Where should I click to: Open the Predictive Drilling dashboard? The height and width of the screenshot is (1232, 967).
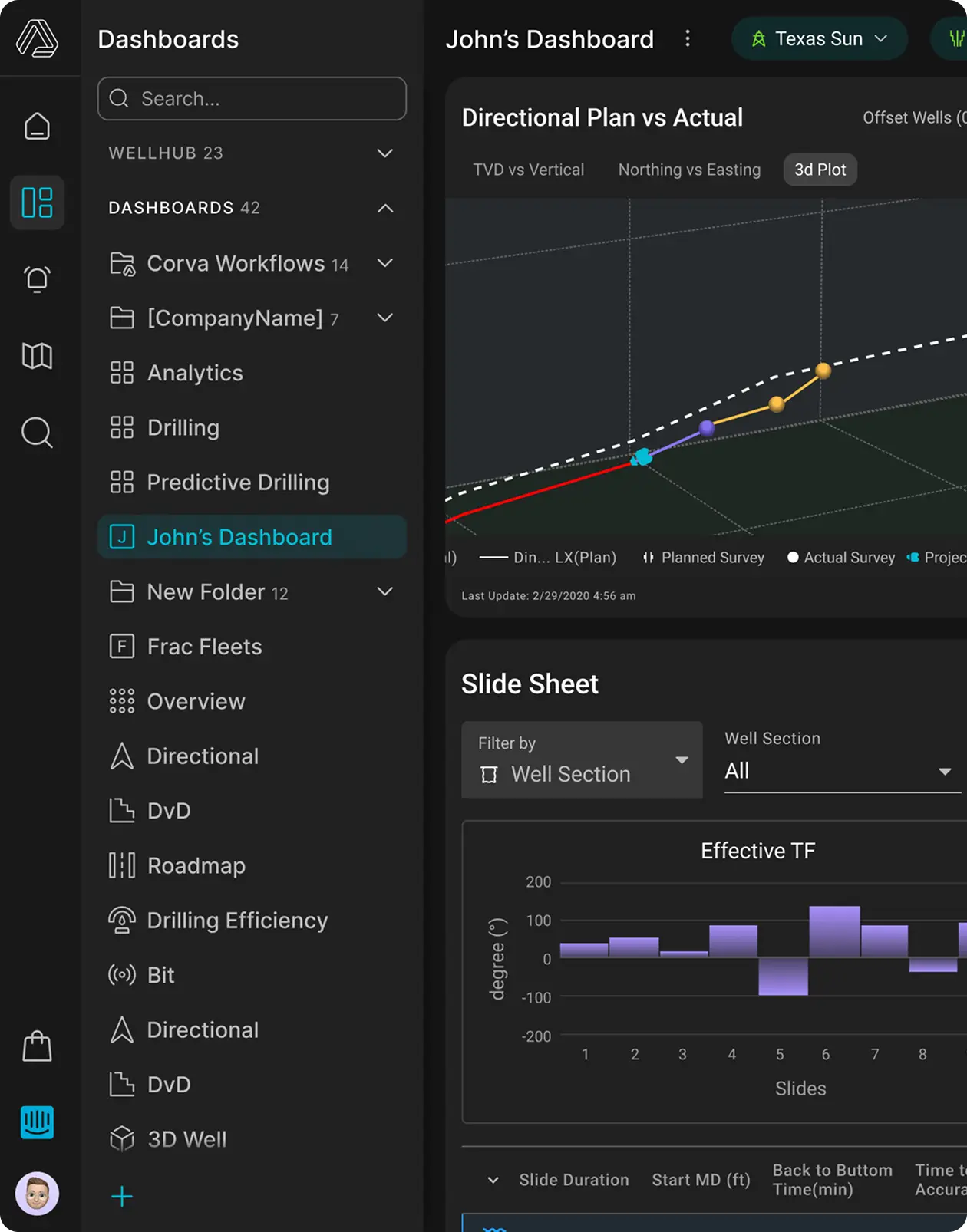[238, 483]
